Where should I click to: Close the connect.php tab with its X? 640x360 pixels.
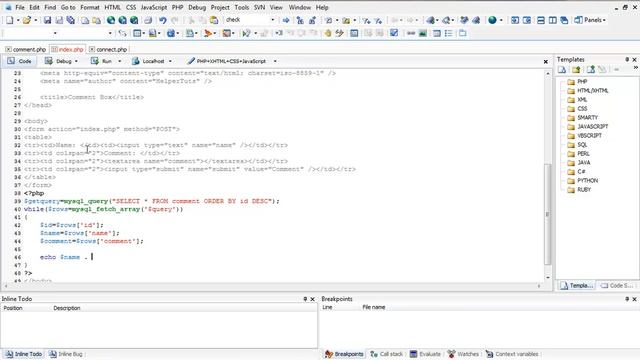point(92,49)
